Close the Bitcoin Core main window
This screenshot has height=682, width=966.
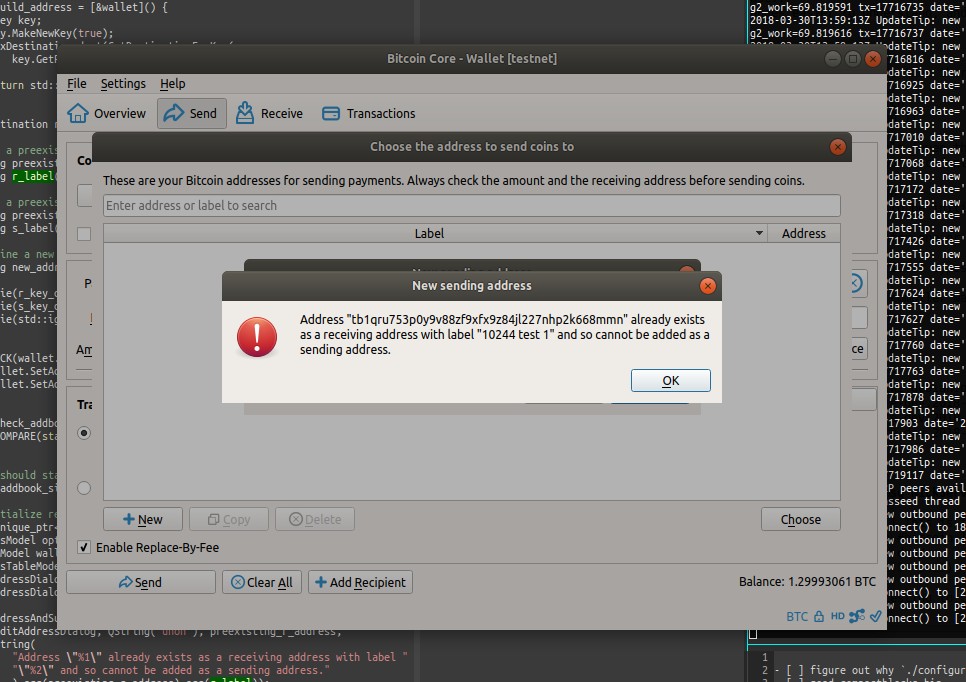tap(872, 59)
